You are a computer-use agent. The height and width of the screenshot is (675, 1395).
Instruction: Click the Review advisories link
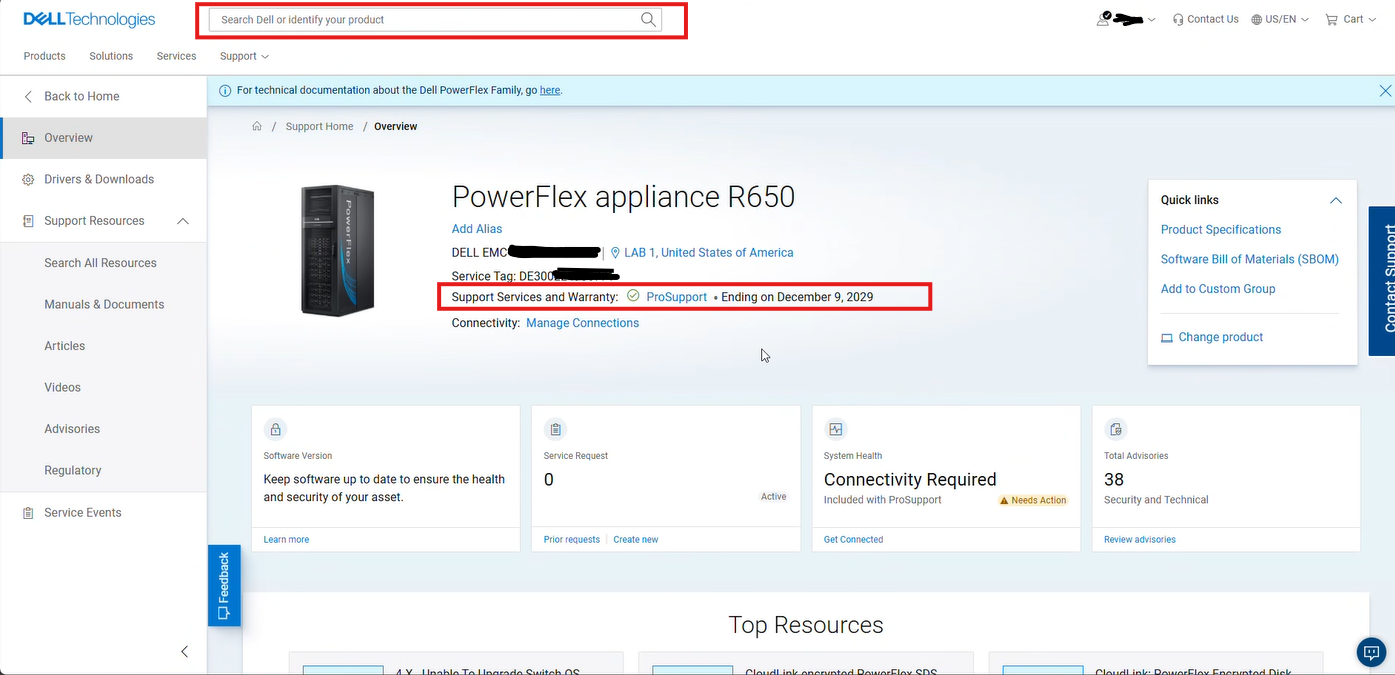point(1139,539)
